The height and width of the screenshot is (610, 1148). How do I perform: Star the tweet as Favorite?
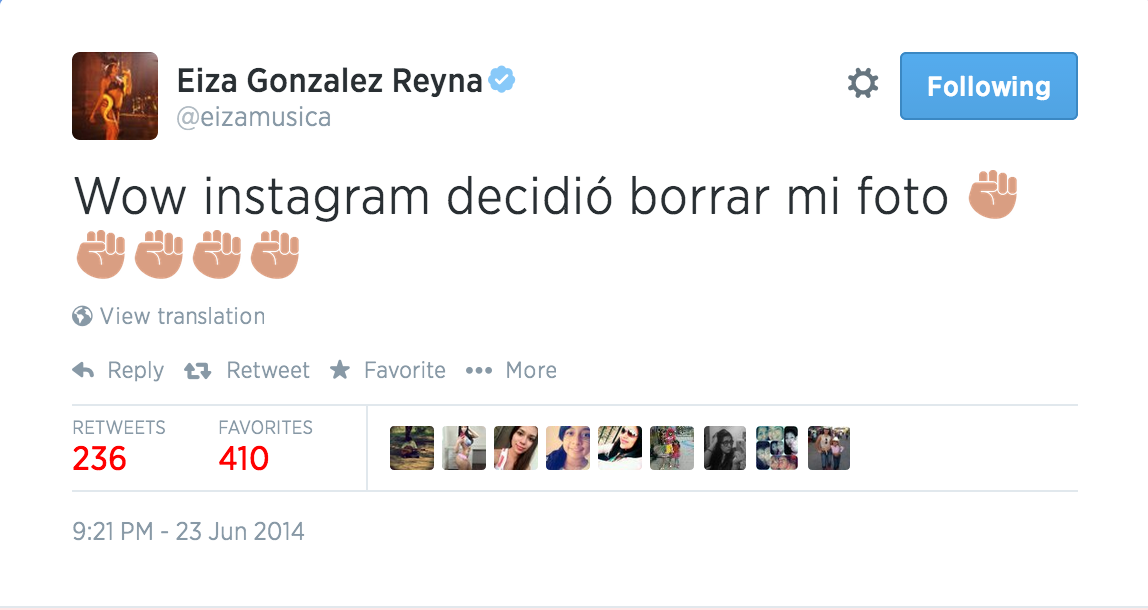340,371
